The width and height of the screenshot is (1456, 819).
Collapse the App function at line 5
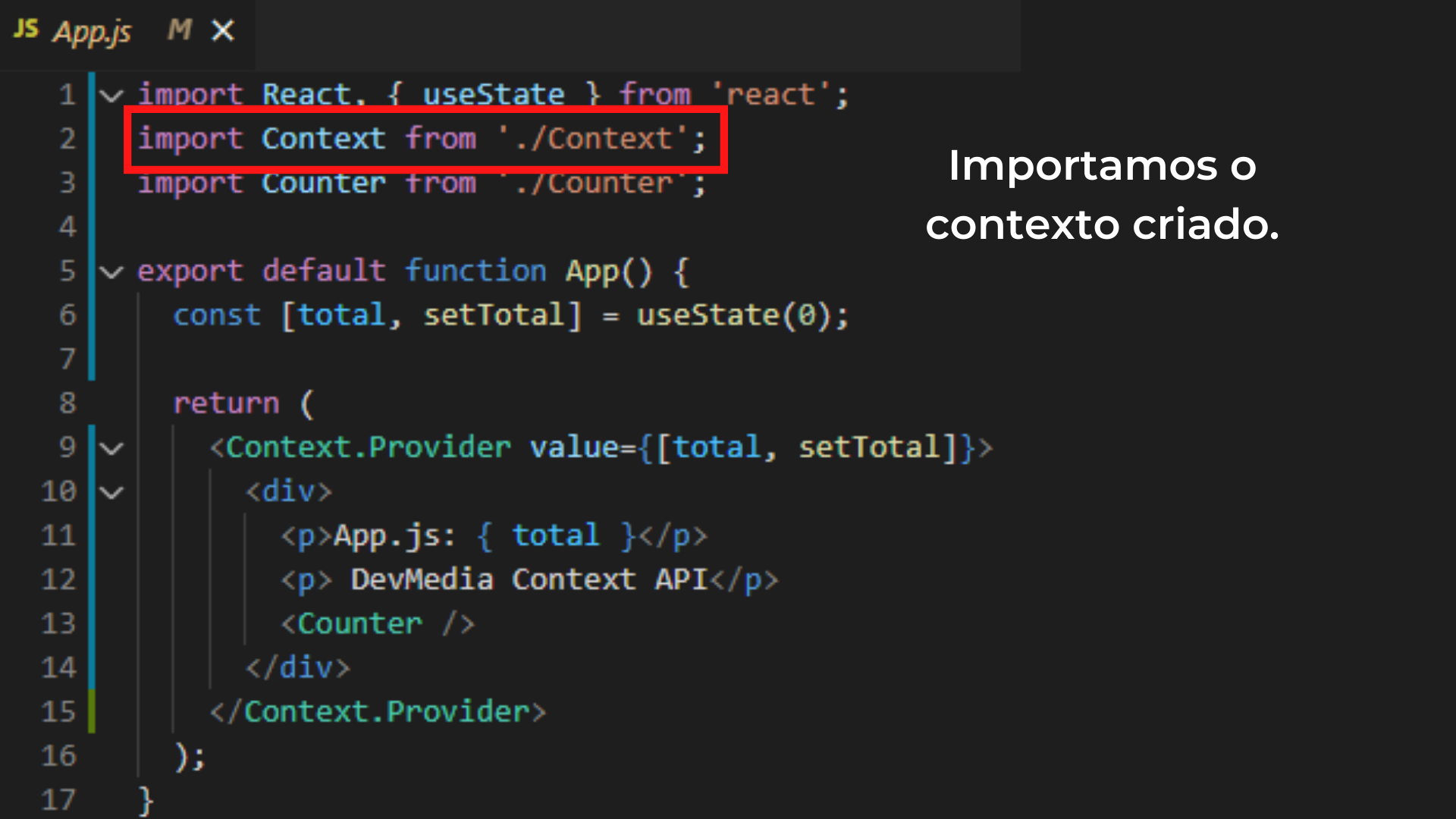(x=111, y=271)
